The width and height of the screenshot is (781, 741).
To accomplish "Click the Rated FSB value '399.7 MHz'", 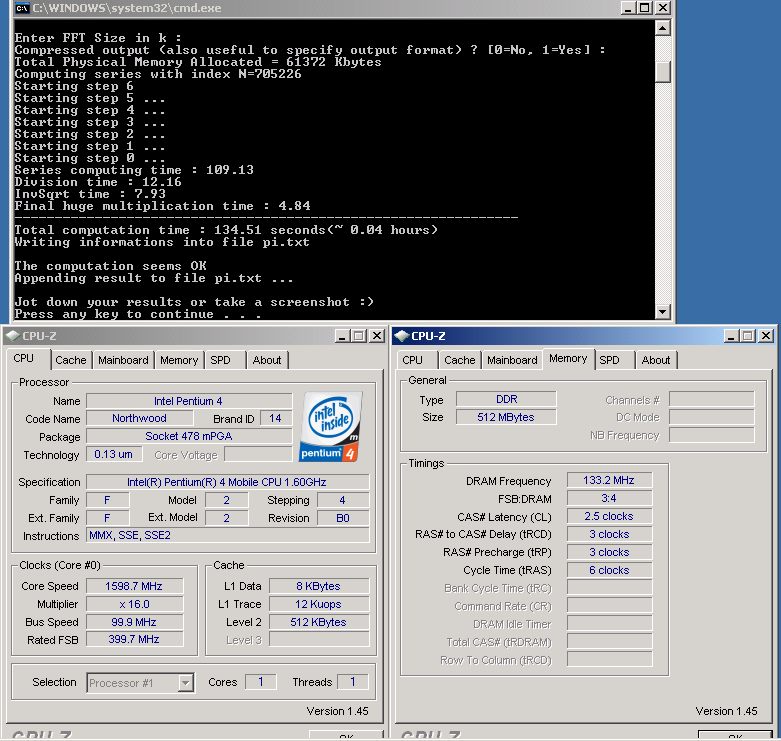I will tap(134, 639).
